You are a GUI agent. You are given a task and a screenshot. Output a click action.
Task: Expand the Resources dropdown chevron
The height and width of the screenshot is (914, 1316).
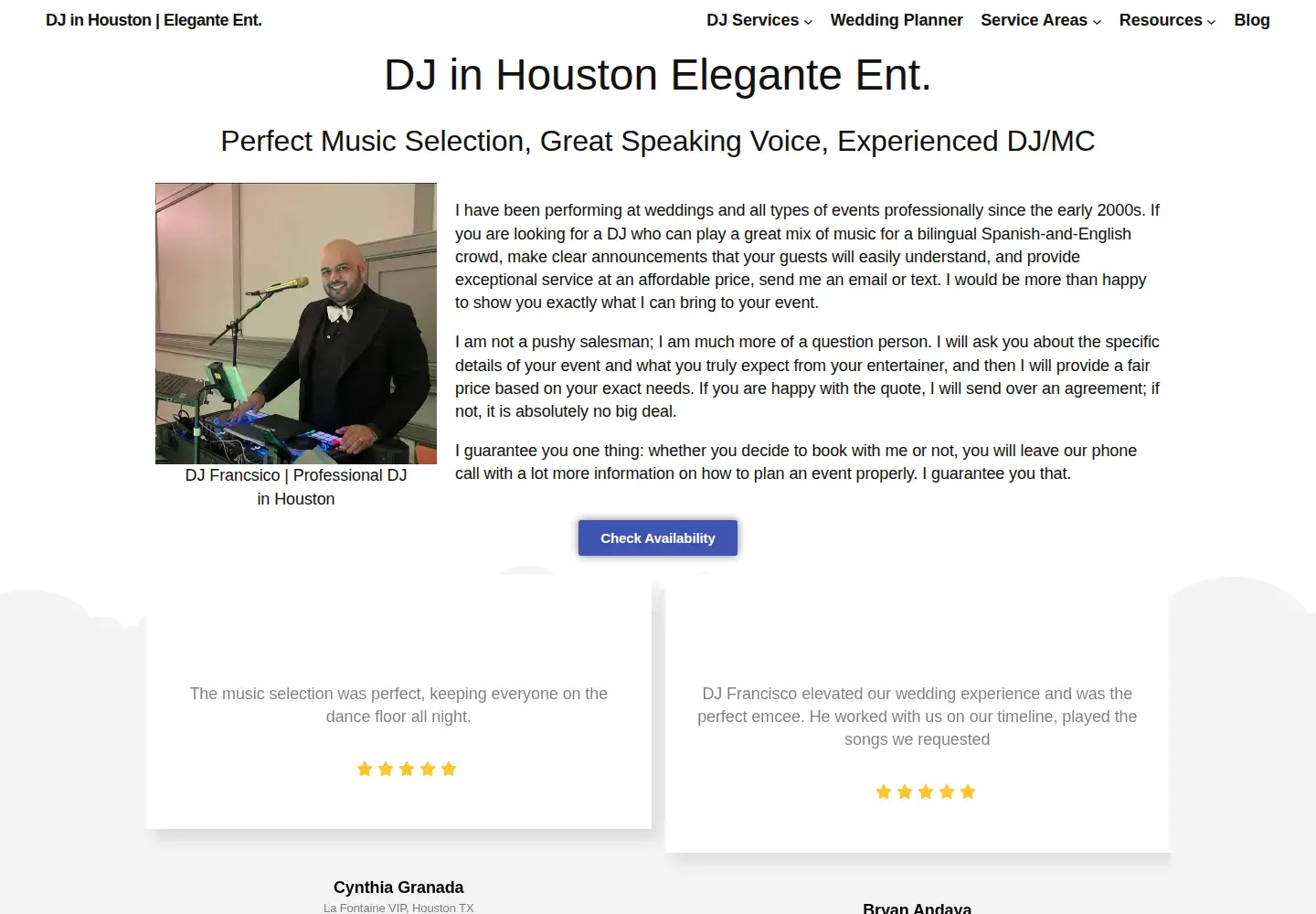click(x=1211, y=21)
